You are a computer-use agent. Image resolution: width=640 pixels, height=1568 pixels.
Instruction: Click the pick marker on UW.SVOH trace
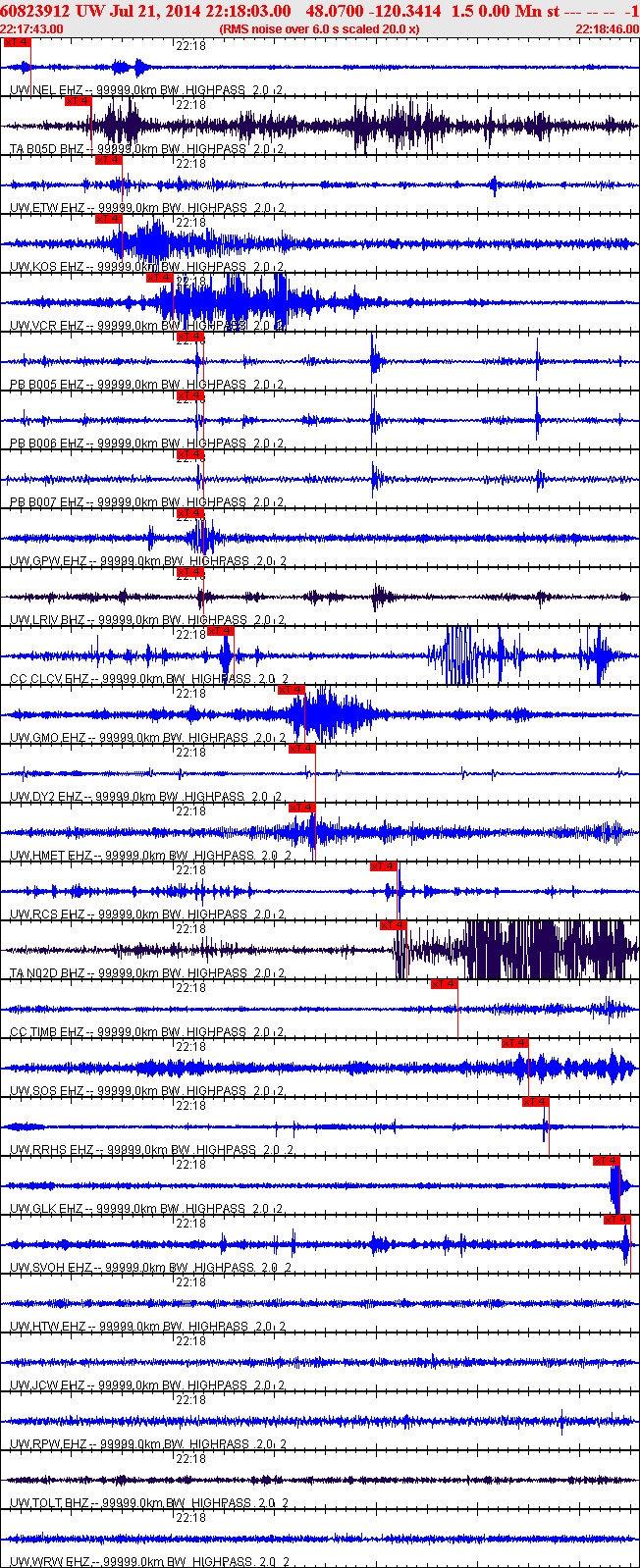click(616, 1220)
